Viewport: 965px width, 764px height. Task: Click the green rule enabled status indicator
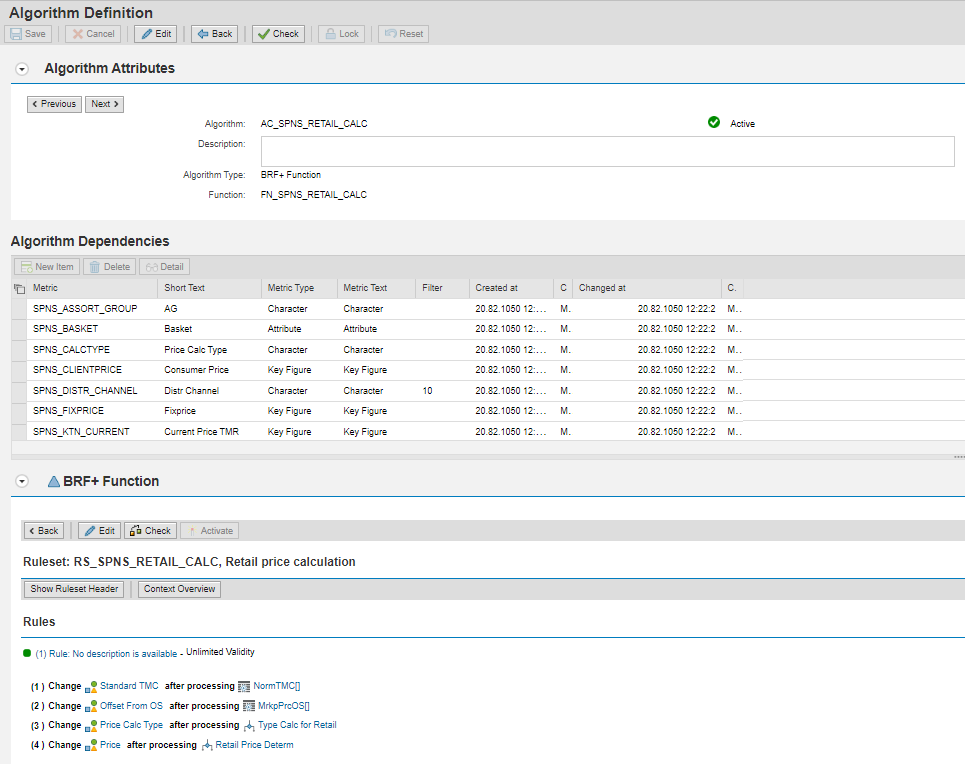[x=27, y=653]
